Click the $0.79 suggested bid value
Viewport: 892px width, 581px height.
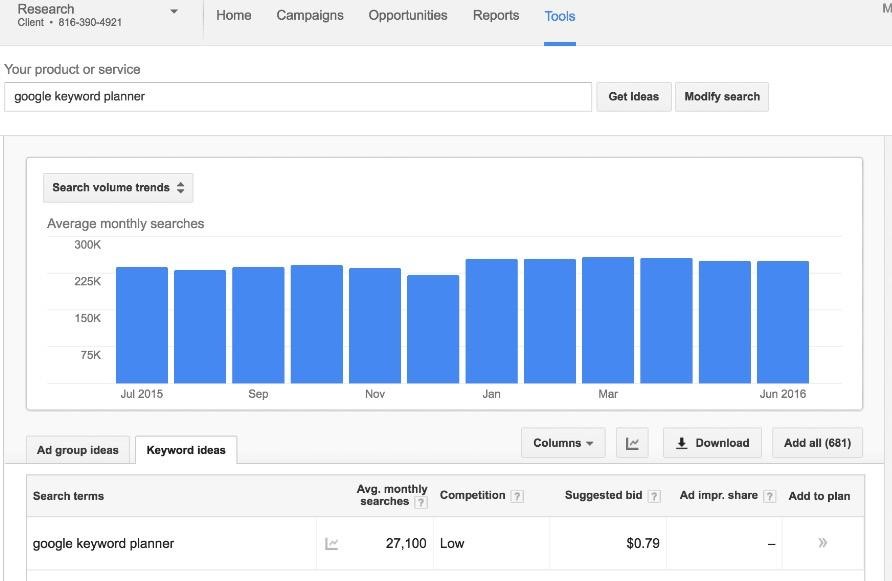tap(643, 543)
